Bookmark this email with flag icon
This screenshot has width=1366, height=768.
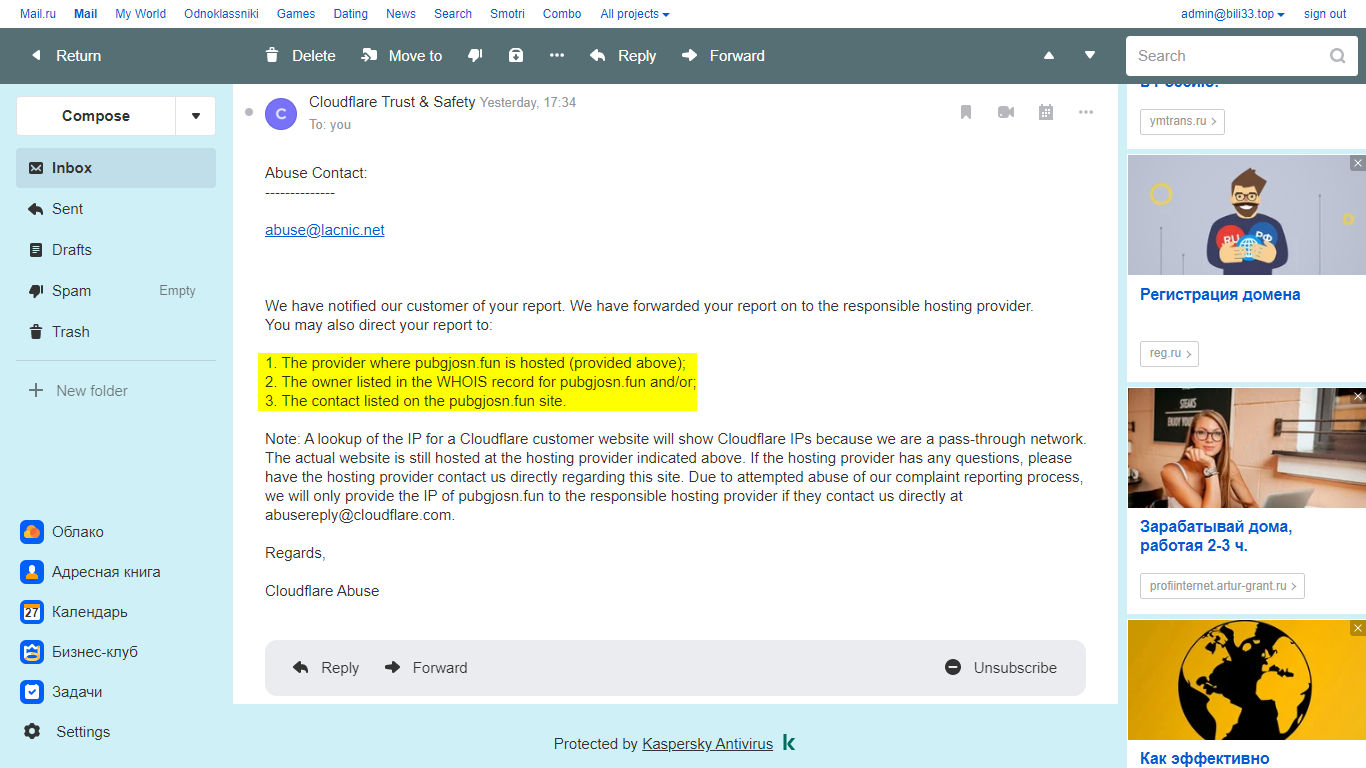coord(966,112)
